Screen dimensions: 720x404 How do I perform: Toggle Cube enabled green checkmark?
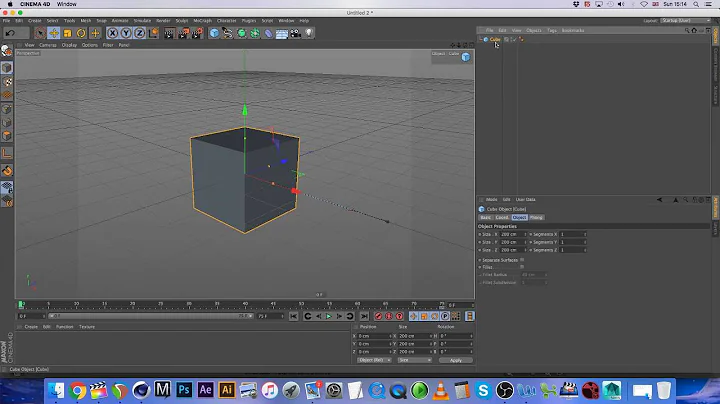(514, 39)
